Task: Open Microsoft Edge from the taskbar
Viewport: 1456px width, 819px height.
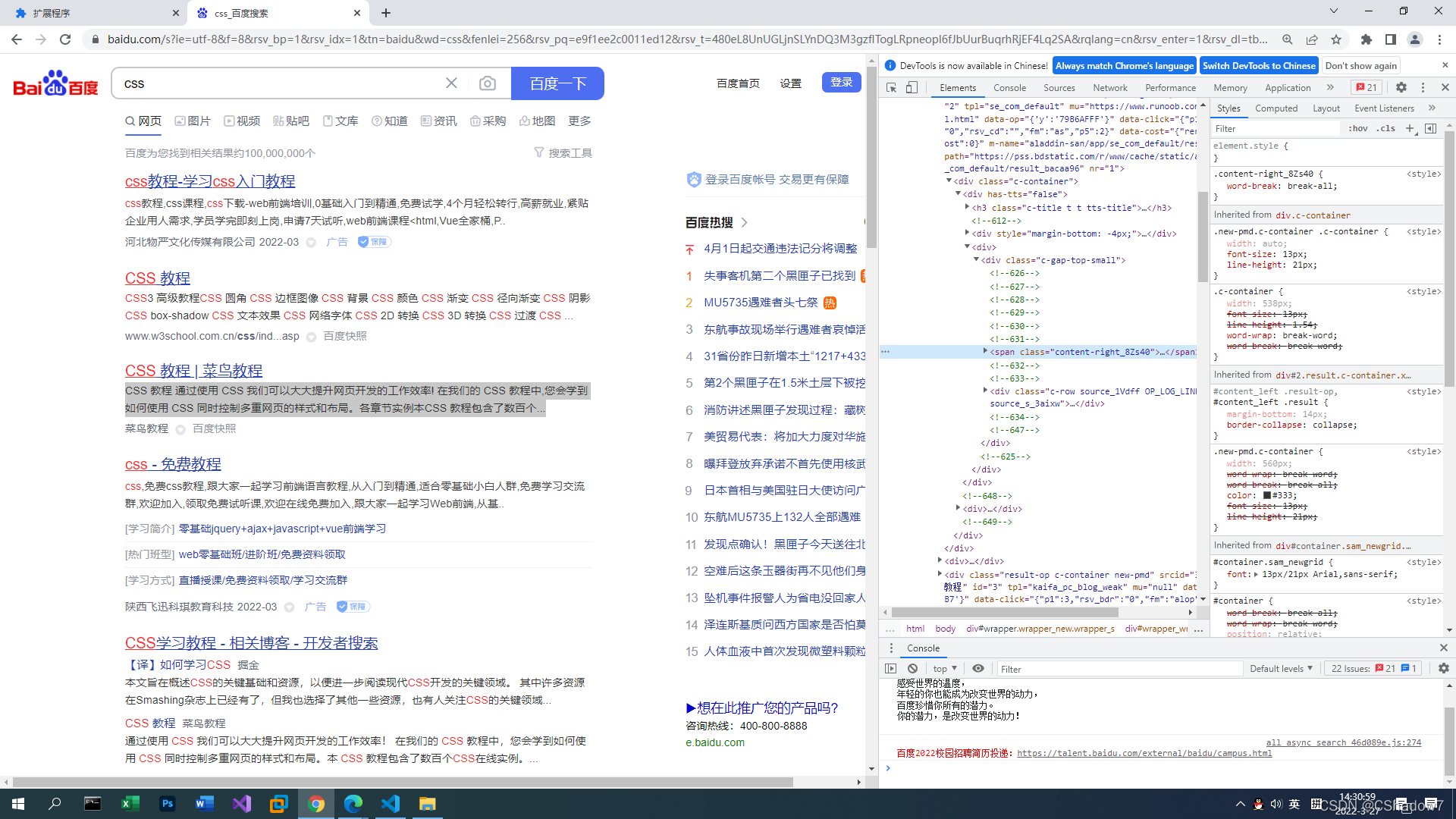Action: [x=353, y=804]
